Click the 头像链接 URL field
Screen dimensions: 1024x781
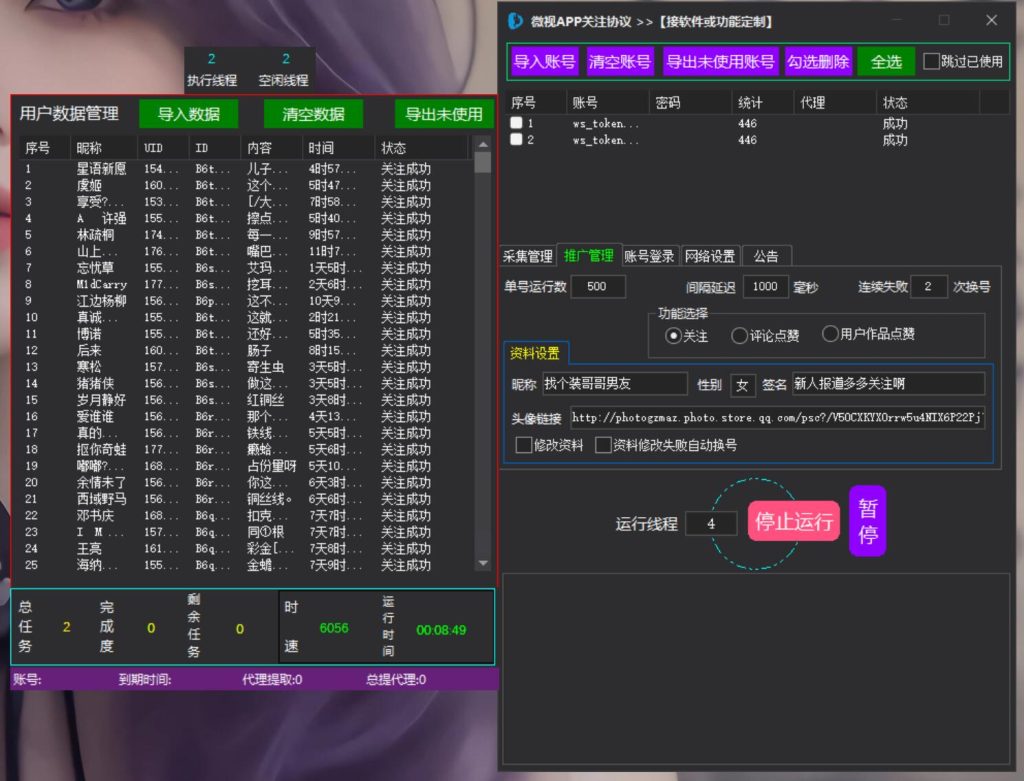click(x=777, y=417)
